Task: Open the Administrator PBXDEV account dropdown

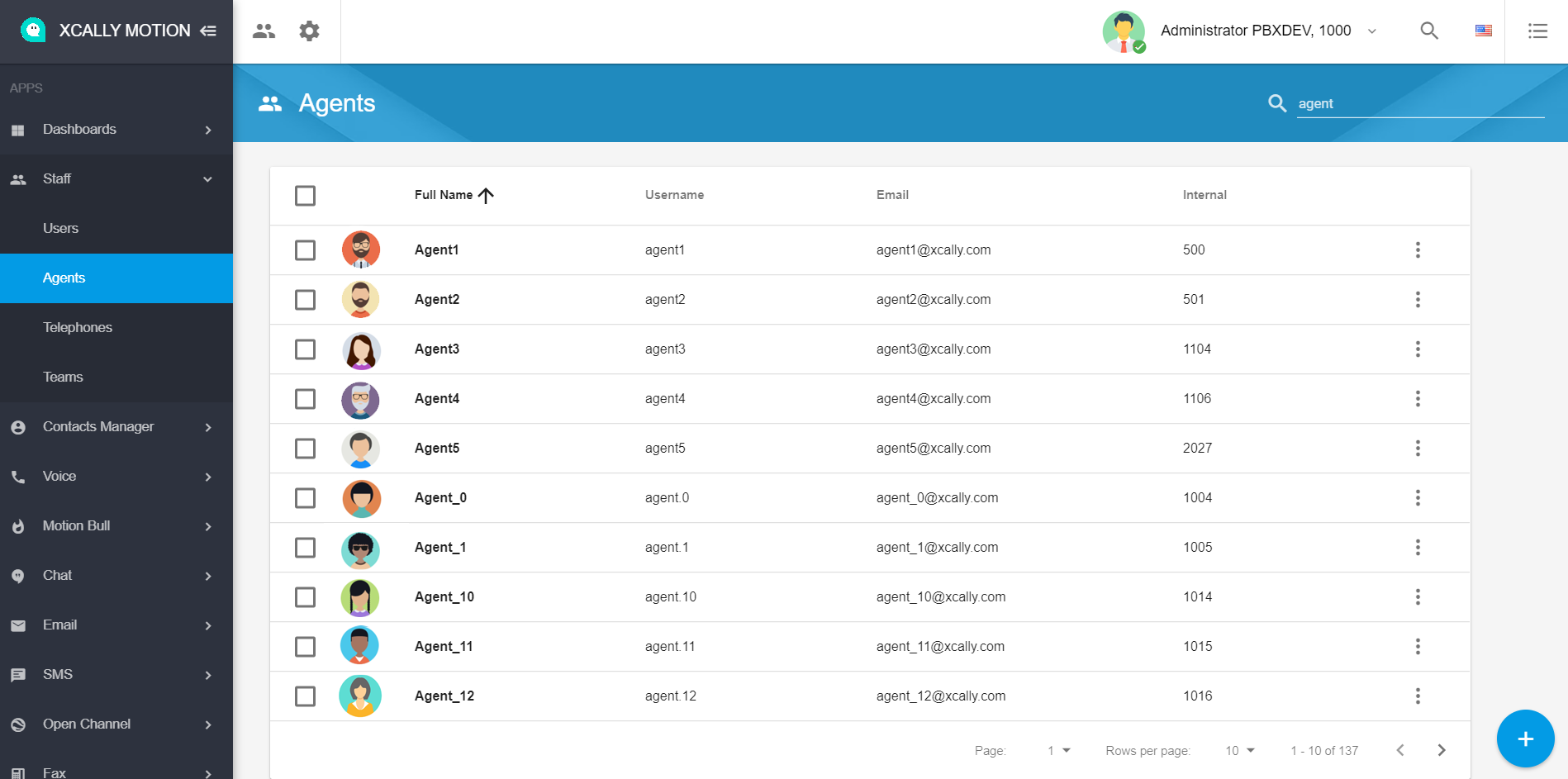Action: pos(1256,31)
